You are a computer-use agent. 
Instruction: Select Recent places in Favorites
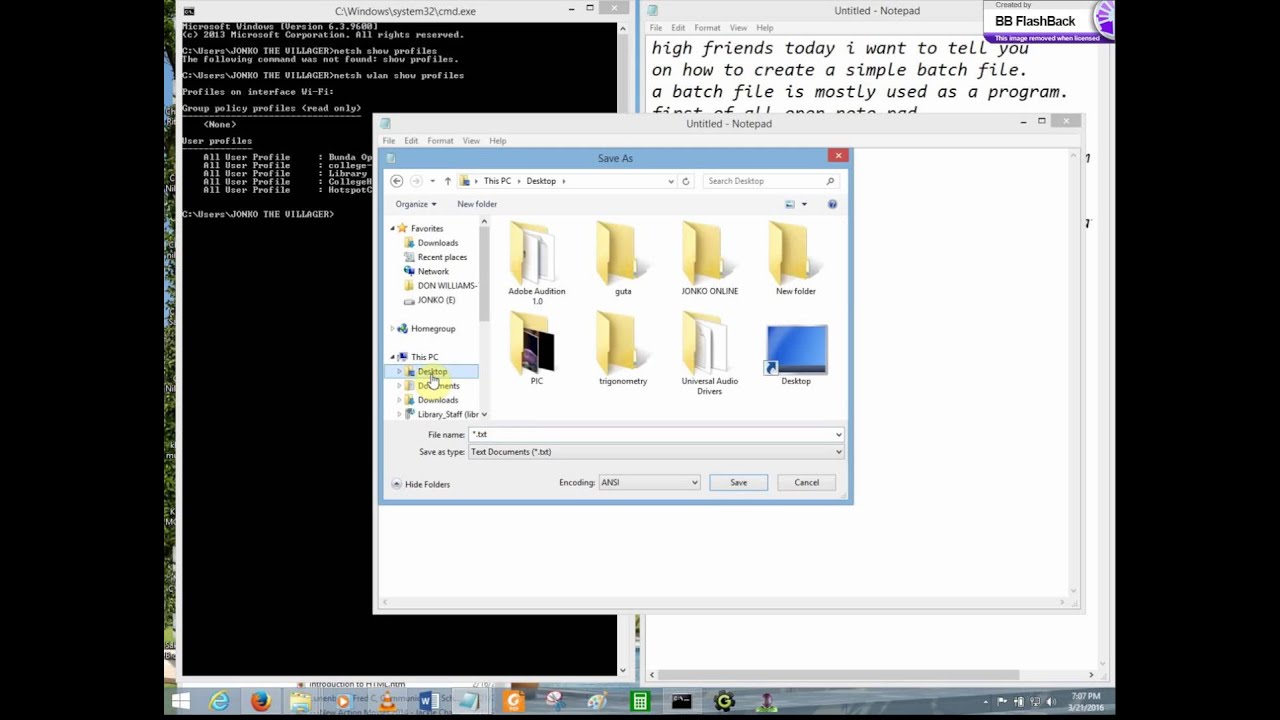tap(436, 257)
